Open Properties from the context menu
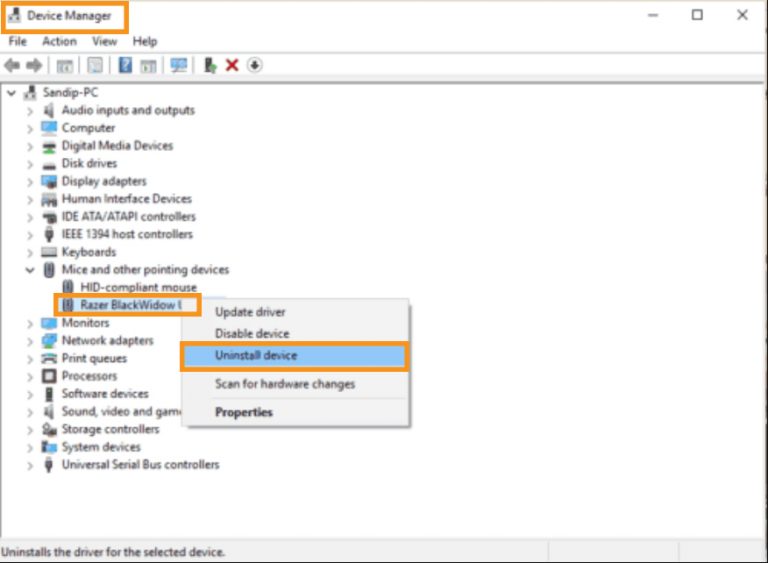 pos(296,413)
